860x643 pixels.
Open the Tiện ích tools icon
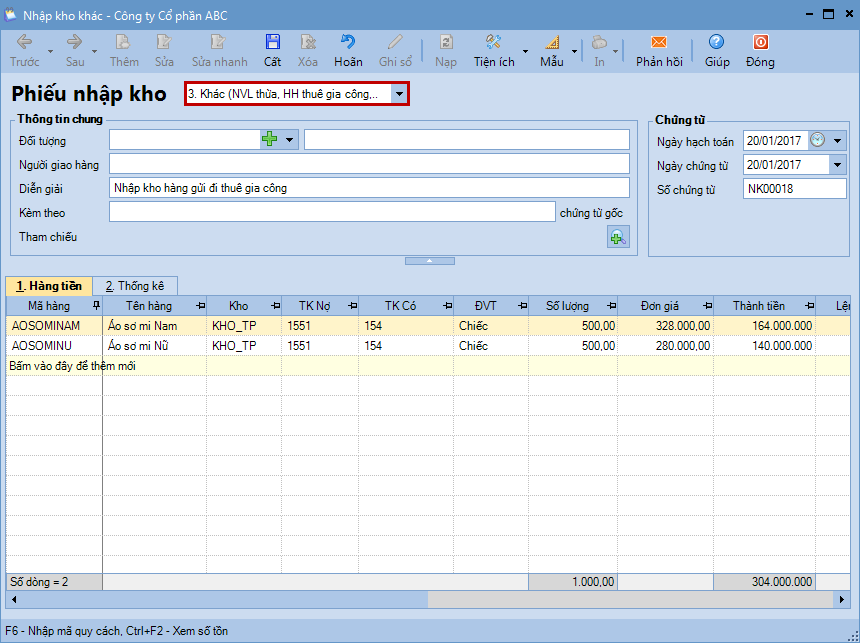click(493, 43)
